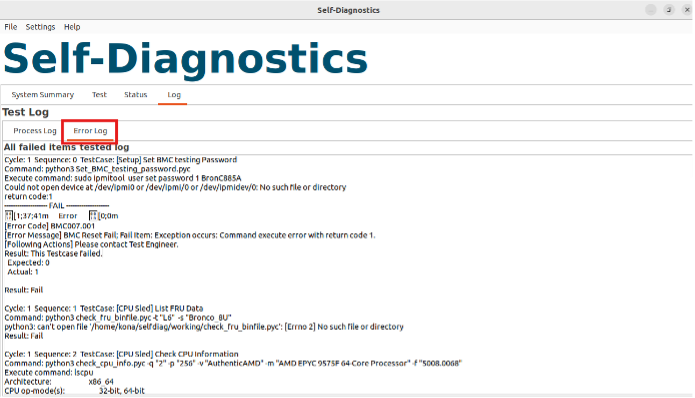The width and height of the screenshot is (695, 398).
Task: Click 'Sequence: 1 TestCase: [CPU Sled] List FRU Data'
Action: click(104, 308)
